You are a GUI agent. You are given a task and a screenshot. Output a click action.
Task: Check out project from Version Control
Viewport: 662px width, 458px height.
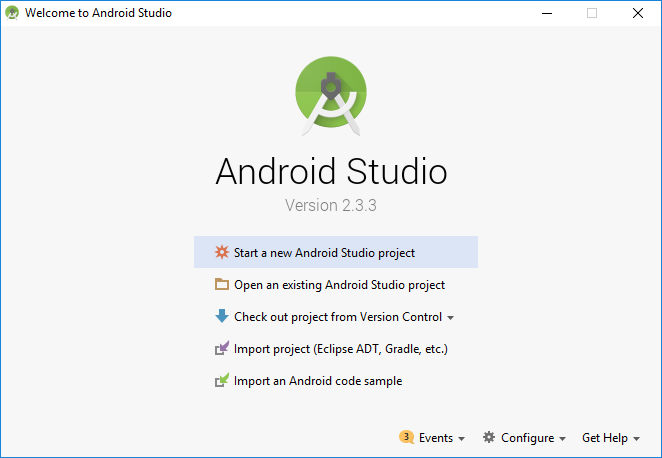coord(336,317)
